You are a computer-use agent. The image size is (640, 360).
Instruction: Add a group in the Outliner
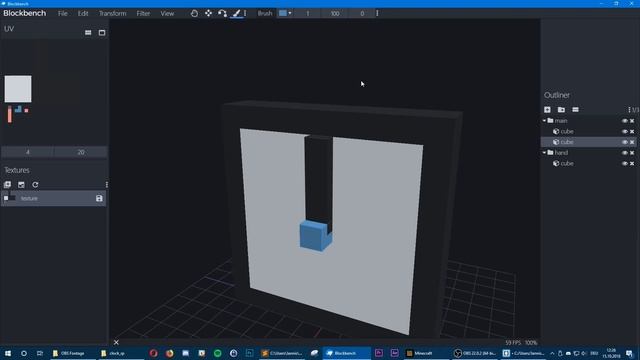[561, 109]
